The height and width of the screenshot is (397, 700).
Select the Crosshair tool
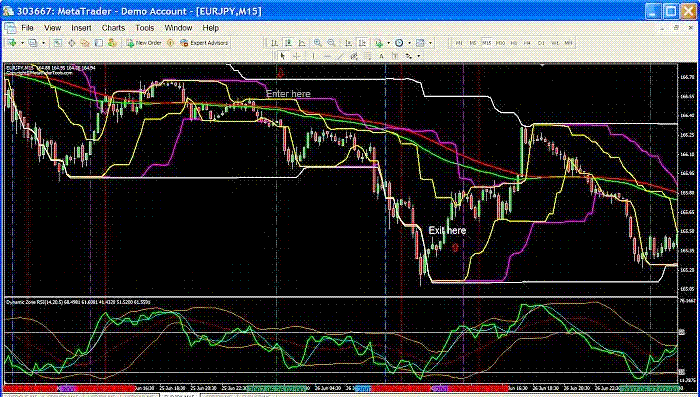296,56
